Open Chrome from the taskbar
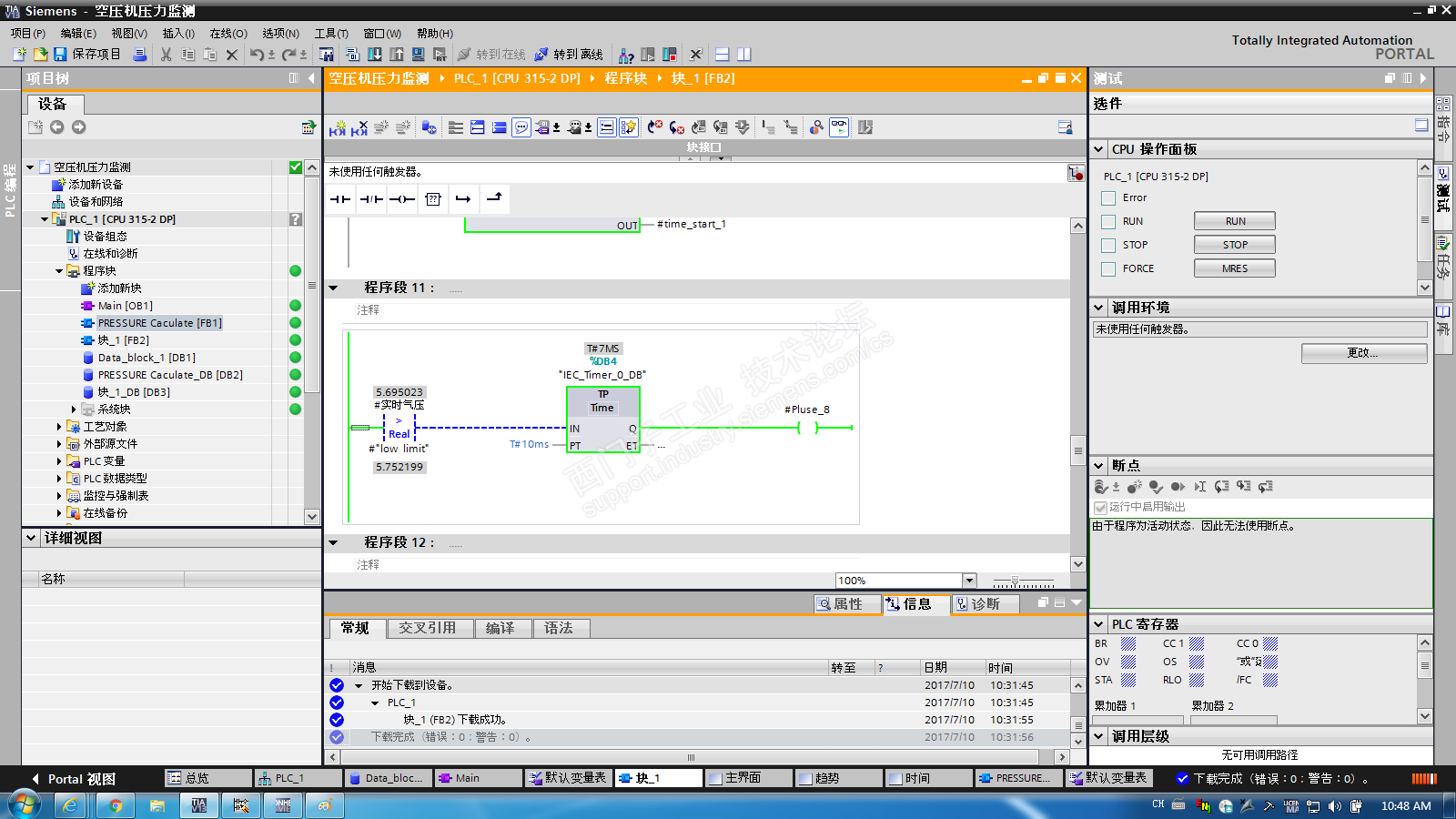The height and width of the screenshot is (819, 1456). [116, 805]
